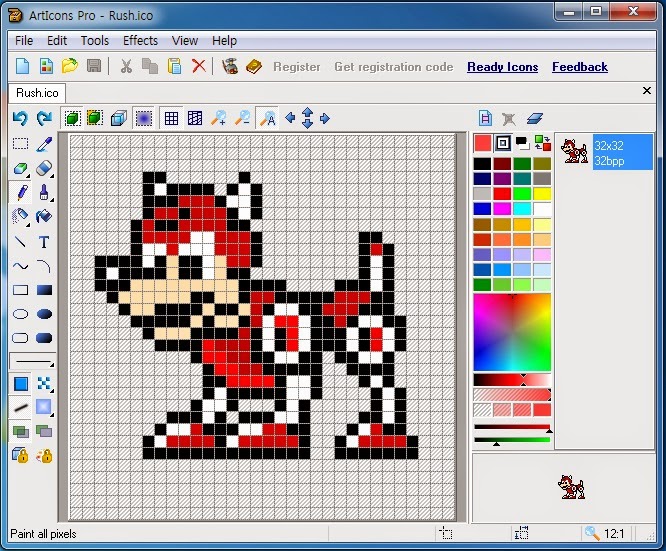666x551 pixels.
Task: Toggle the secondary hatched grid button
Action: click(x=195, y=119)
